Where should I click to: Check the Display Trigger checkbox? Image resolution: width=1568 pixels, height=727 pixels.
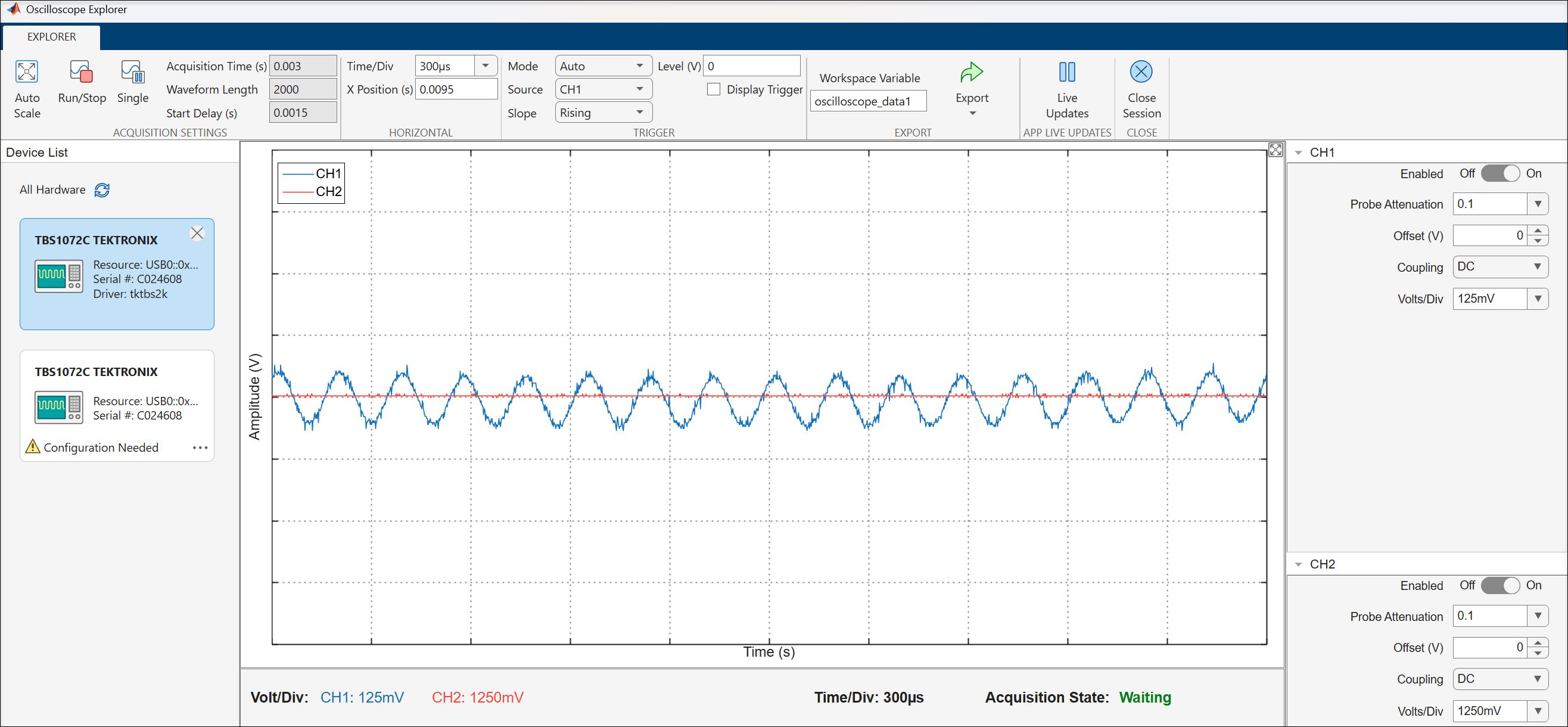713,89
